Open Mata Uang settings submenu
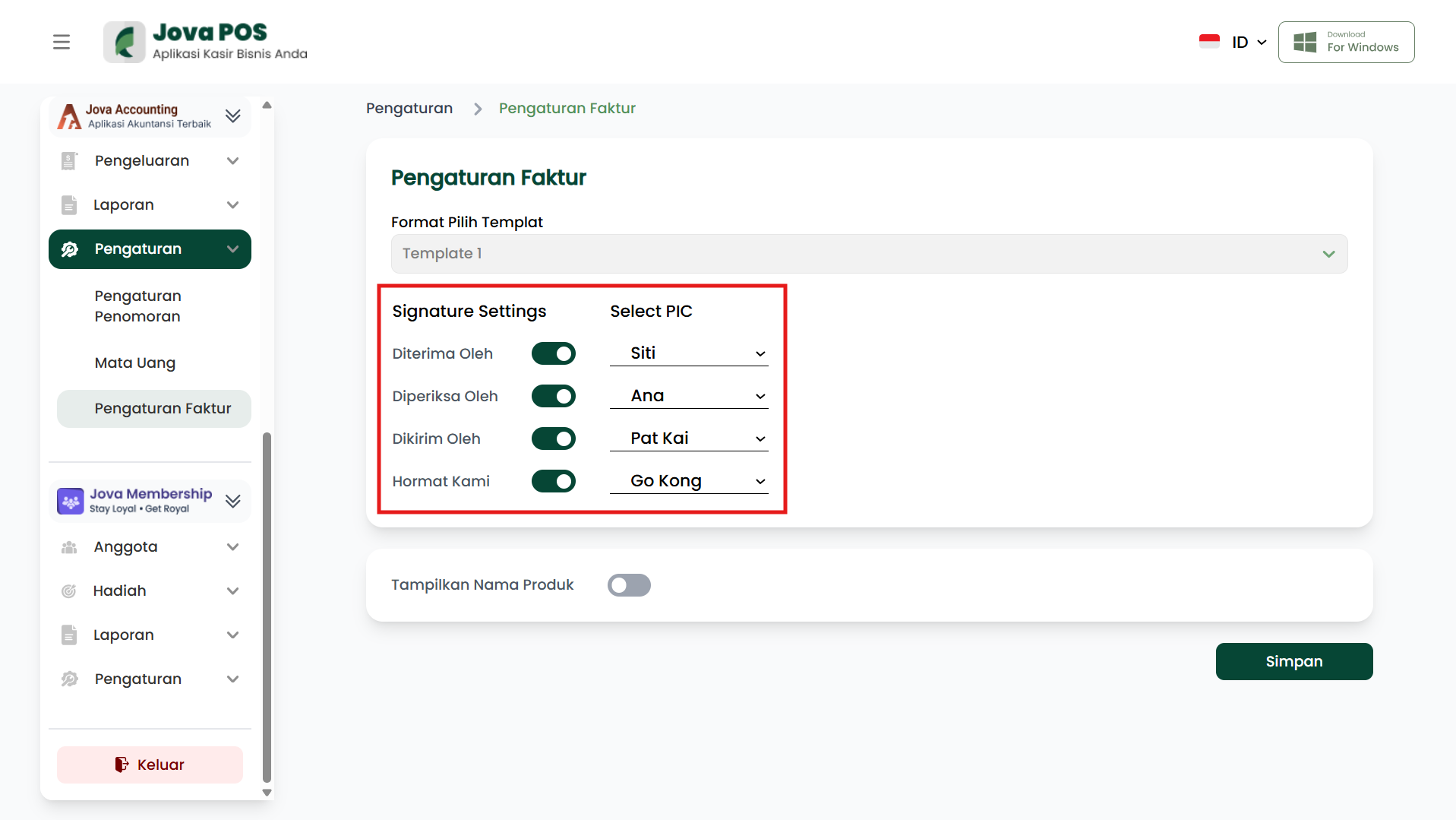 click(x=135, y=363)
